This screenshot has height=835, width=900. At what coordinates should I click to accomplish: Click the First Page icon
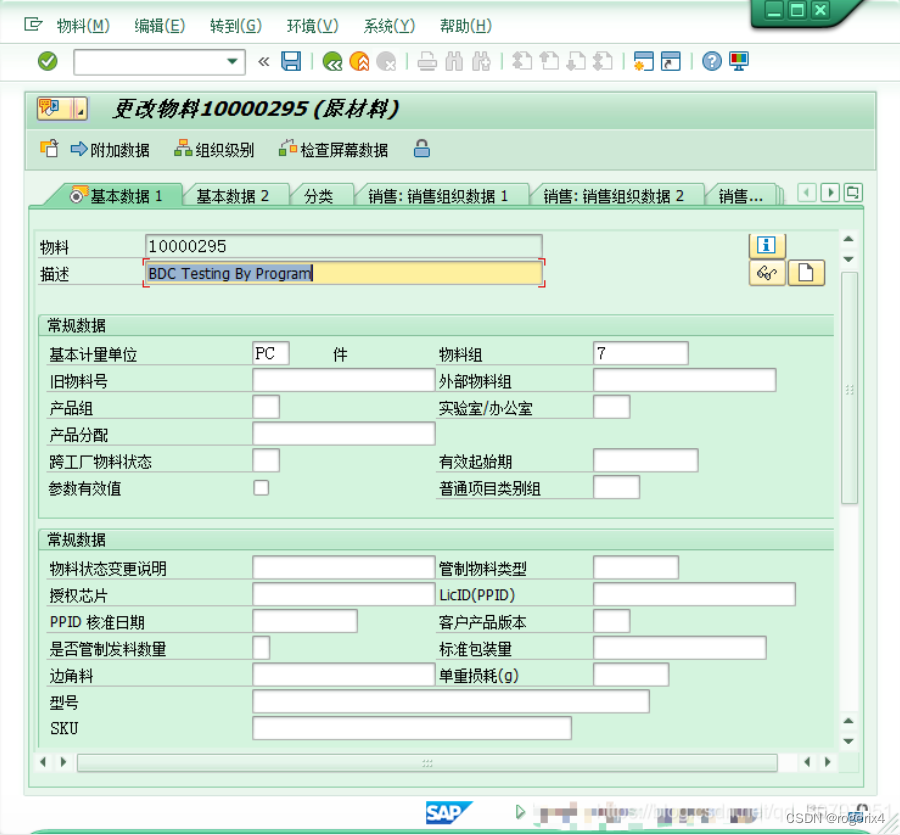click(x=522, y=61)
